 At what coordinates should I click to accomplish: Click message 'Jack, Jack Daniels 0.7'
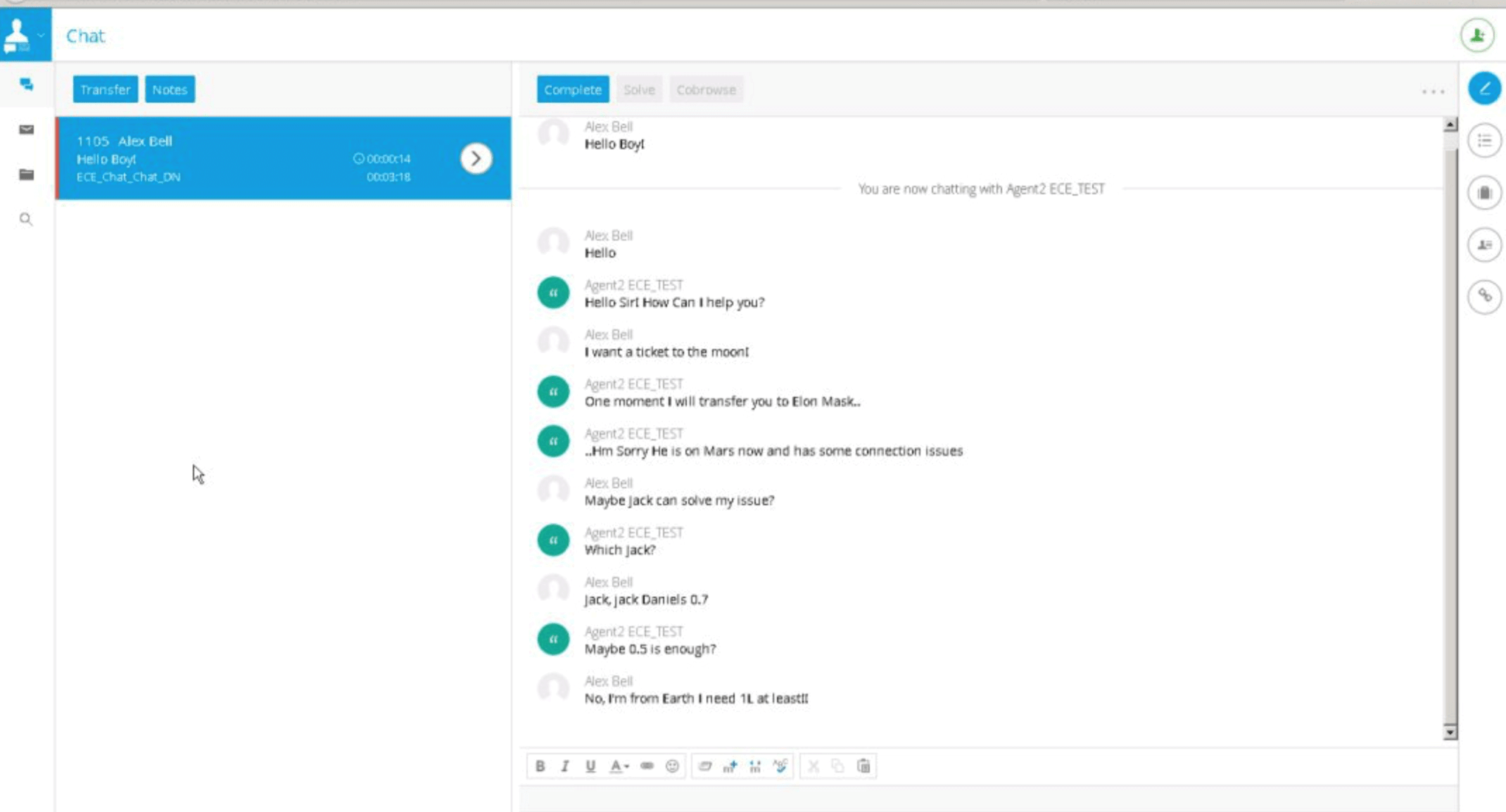(646, 600)
